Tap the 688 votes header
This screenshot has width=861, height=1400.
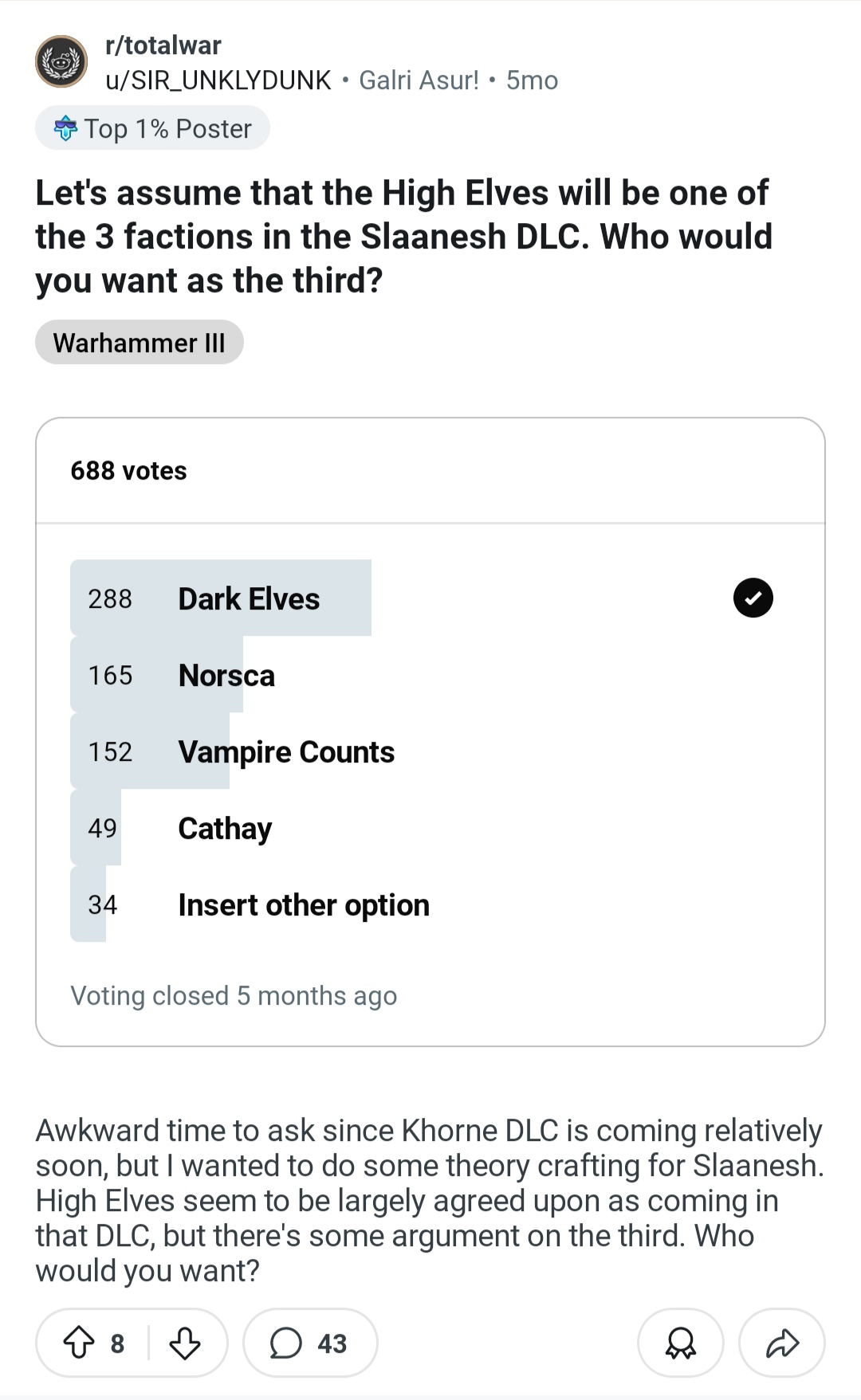point(128,471)
